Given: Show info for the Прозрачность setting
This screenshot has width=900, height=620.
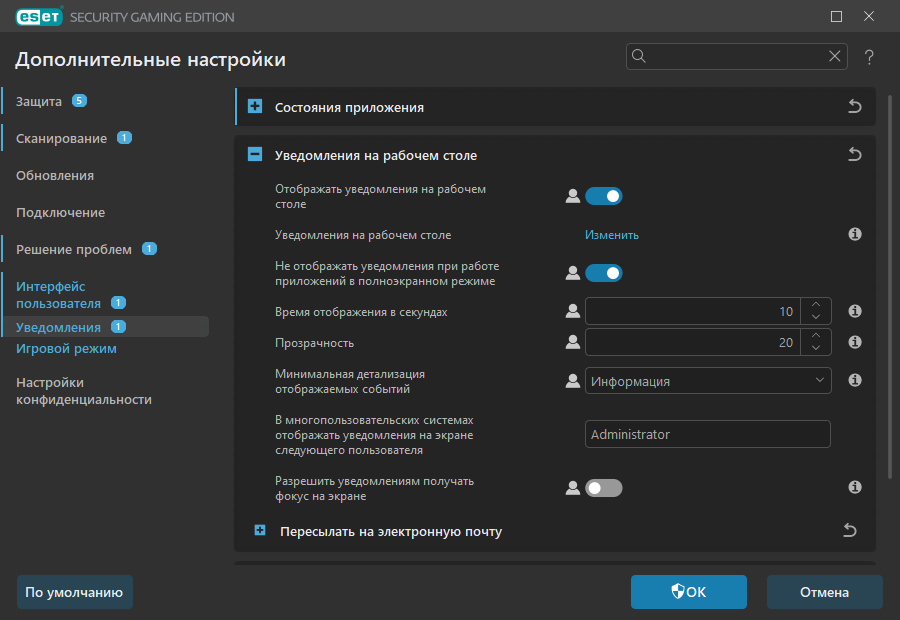Looking at the screenshot, I should [x=855, y=342].
